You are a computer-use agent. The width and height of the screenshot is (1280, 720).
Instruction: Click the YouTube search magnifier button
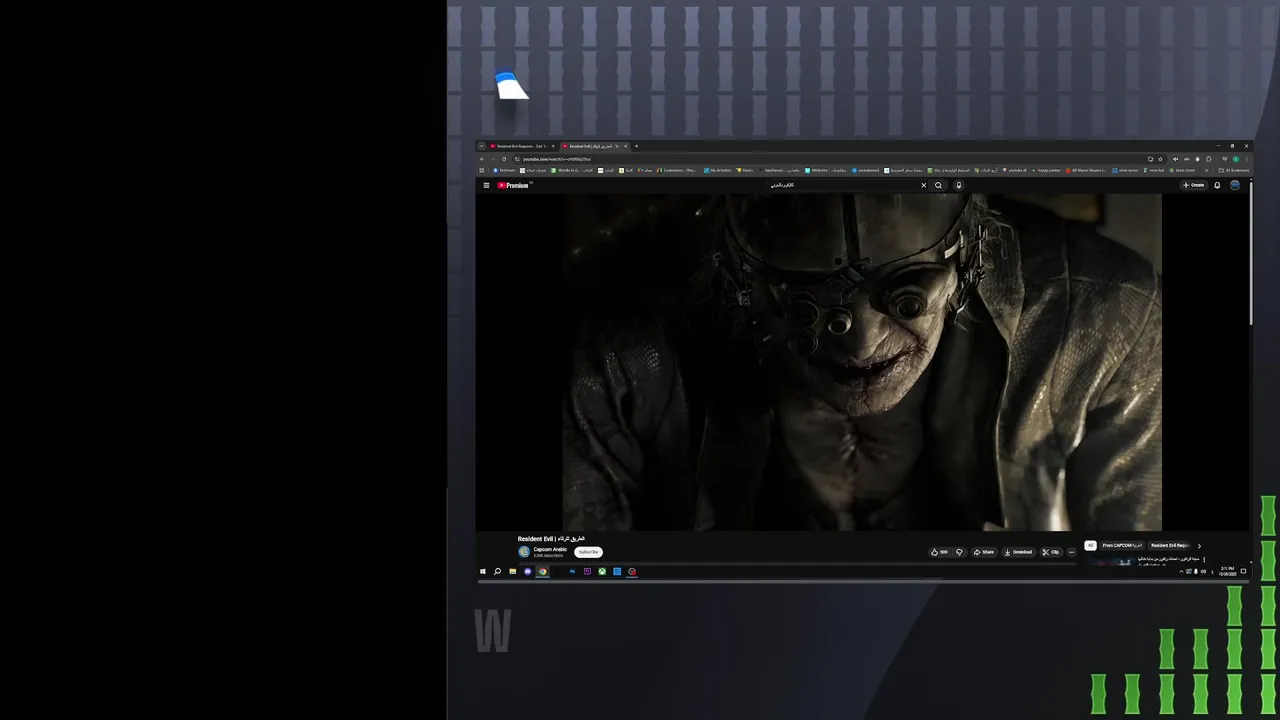point(938,185)
